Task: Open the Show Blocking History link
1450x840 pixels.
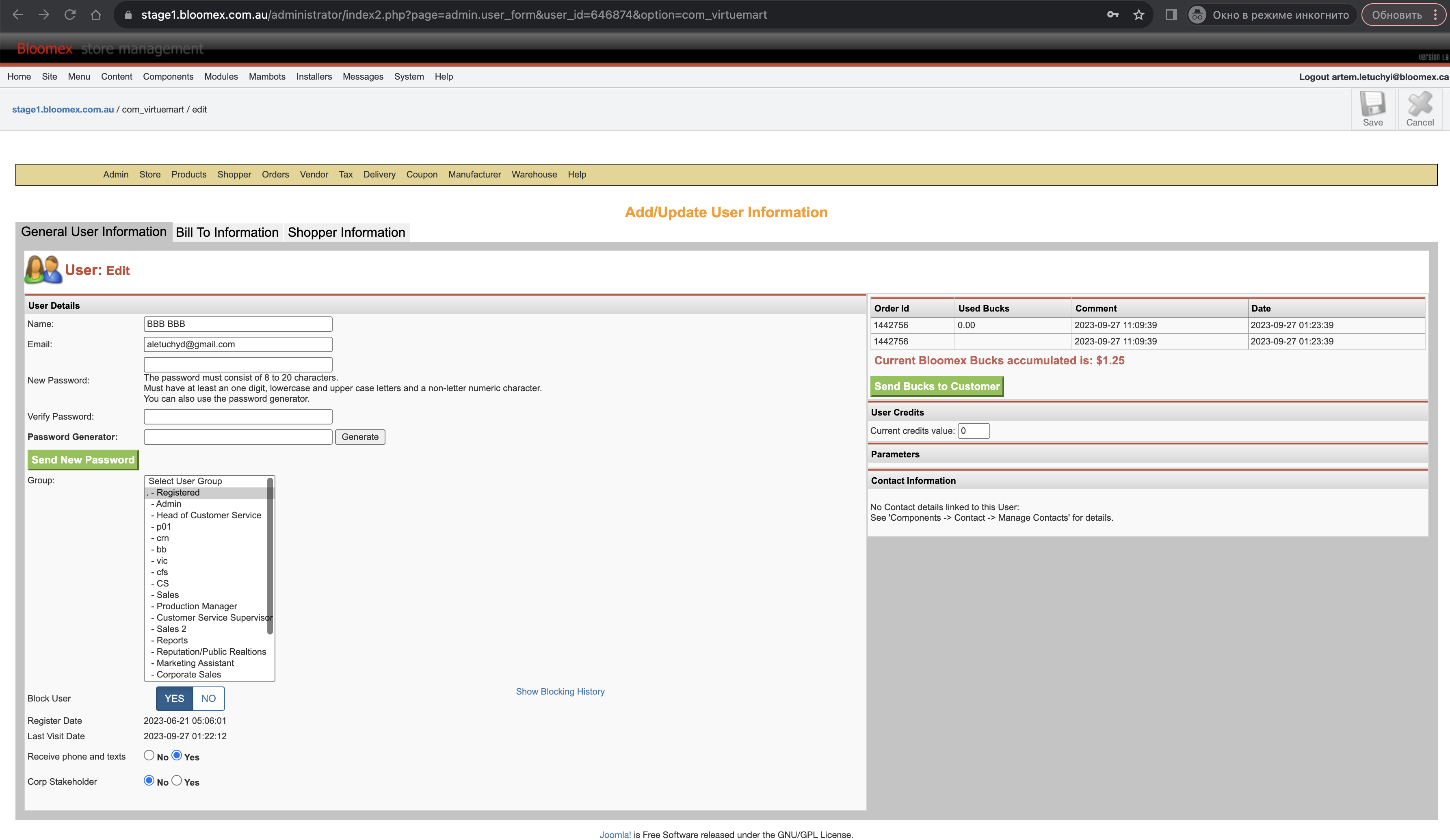Action: click(560, 691)
